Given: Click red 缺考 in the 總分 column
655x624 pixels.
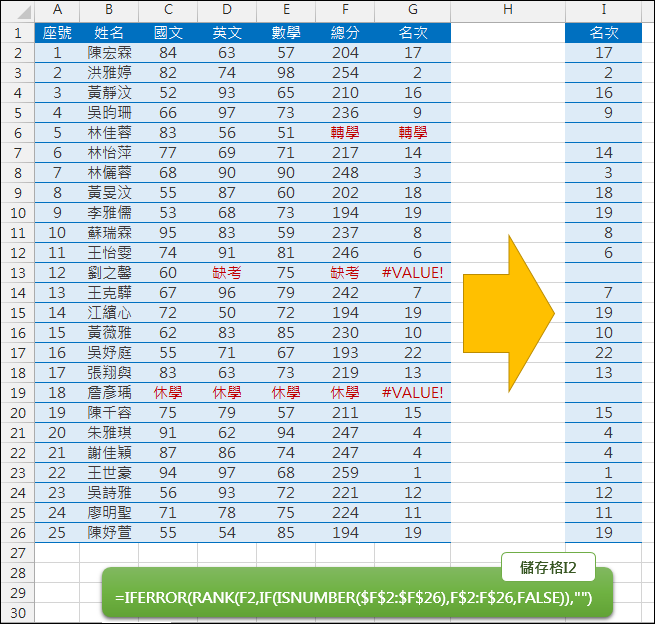Looking at the screenshot, I should (x=345, y=273).
